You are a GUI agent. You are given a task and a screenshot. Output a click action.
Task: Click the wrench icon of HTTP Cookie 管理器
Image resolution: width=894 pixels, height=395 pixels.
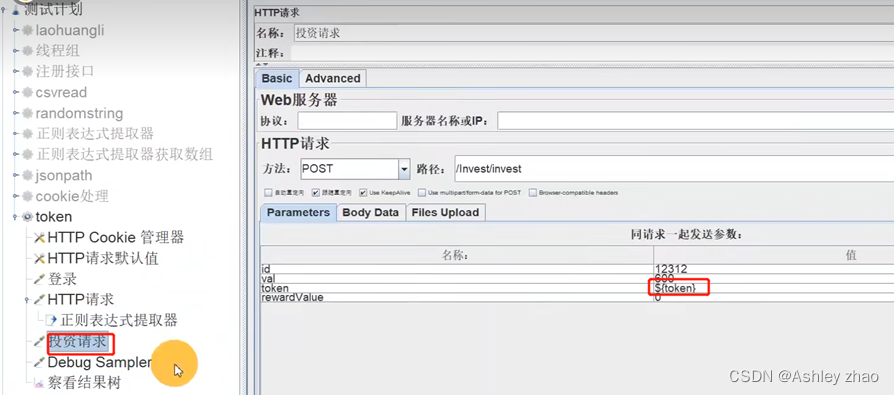click(39, 237)
